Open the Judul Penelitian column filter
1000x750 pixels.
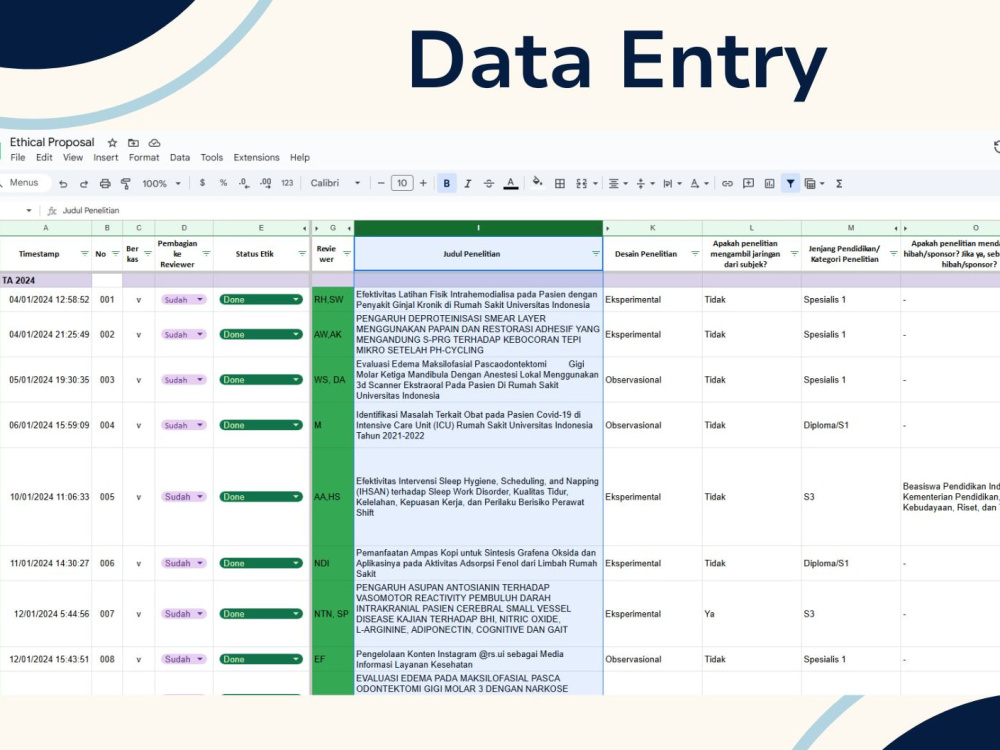[596, 254]
